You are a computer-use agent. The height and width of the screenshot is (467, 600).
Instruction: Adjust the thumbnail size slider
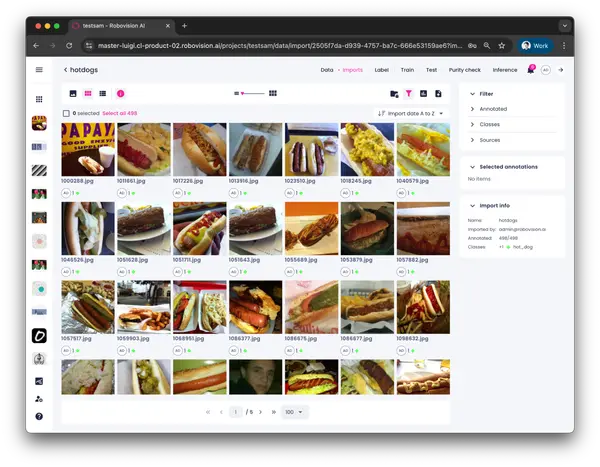[x=253, y=93]
